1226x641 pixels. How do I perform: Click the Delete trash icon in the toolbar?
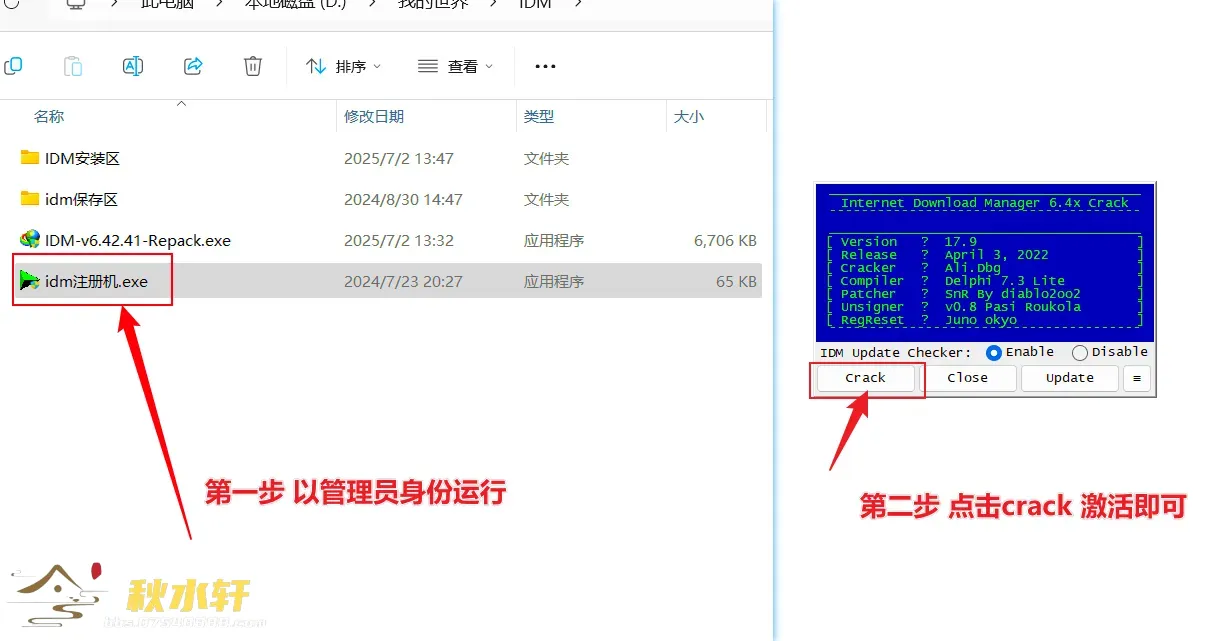coord(252,66)
